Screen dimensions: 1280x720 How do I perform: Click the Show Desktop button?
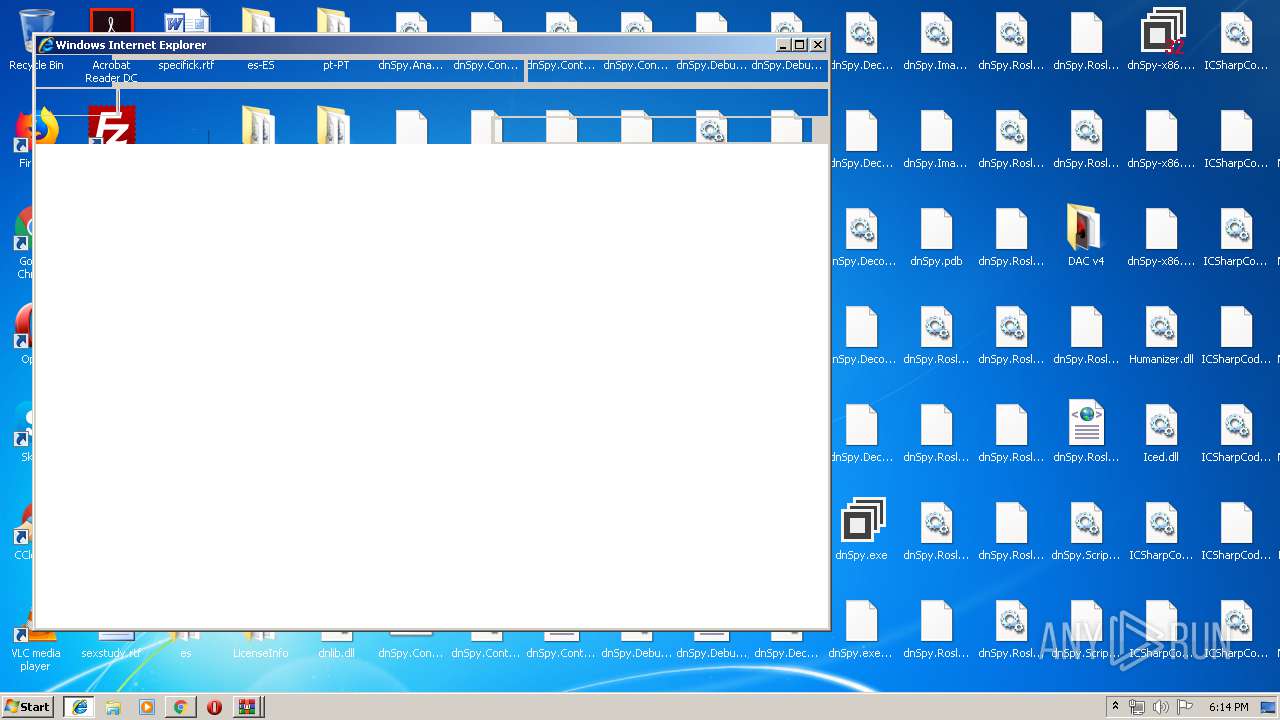[1268, 707]
